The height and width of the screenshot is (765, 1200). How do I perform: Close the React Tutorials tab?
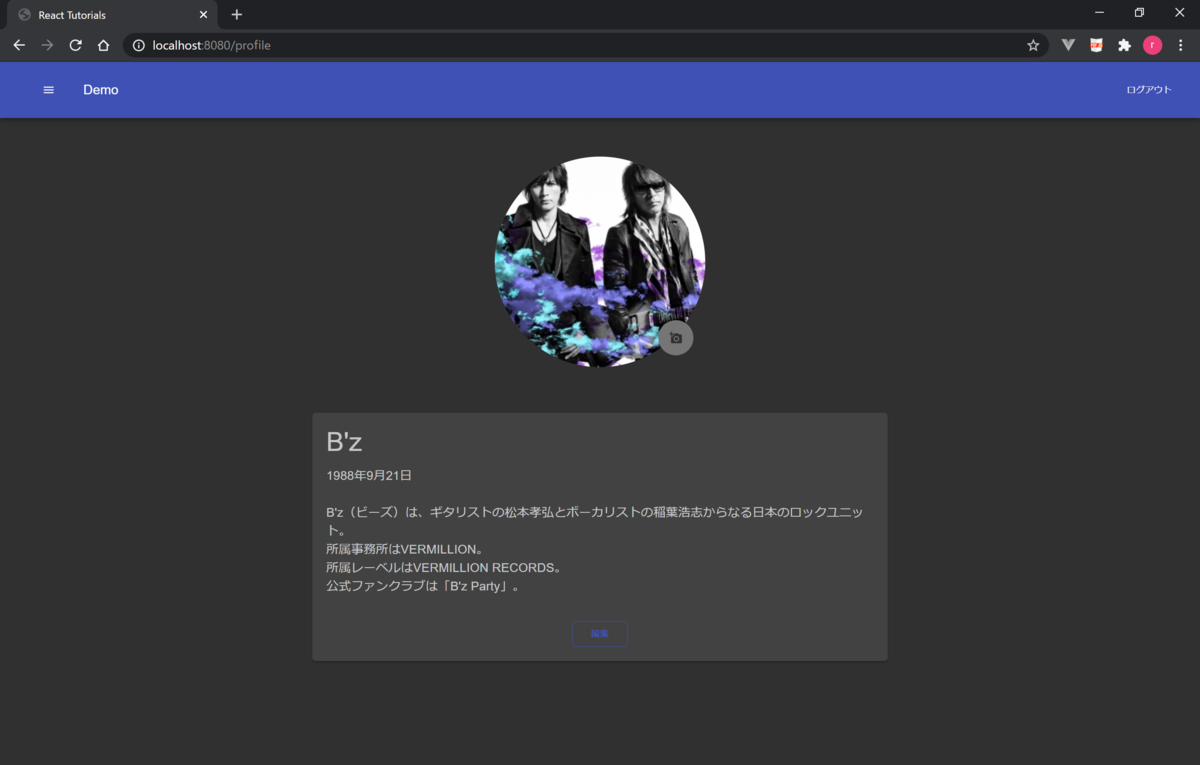tap(203, 15)
